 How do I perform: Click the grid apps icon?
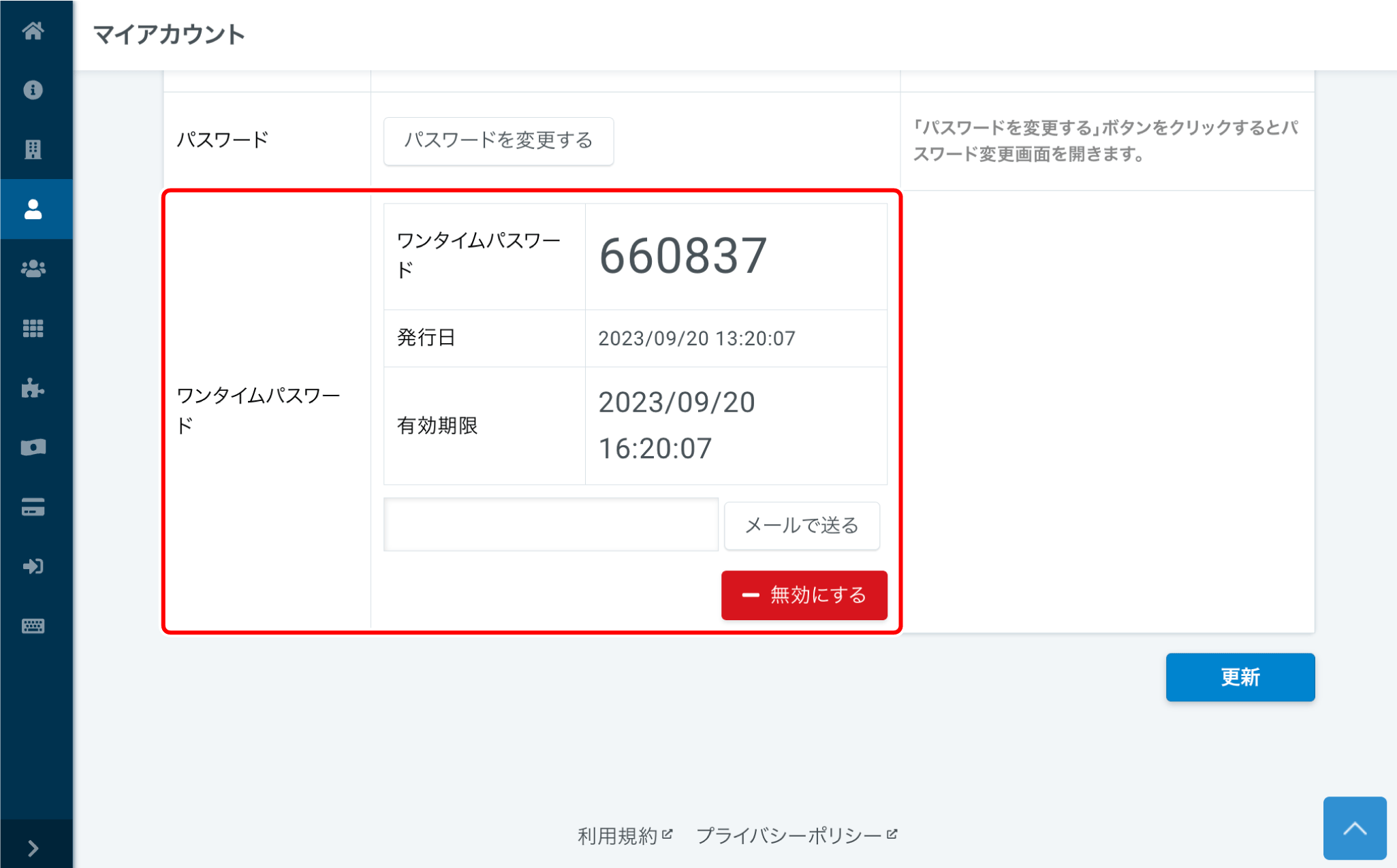(33, 329)
